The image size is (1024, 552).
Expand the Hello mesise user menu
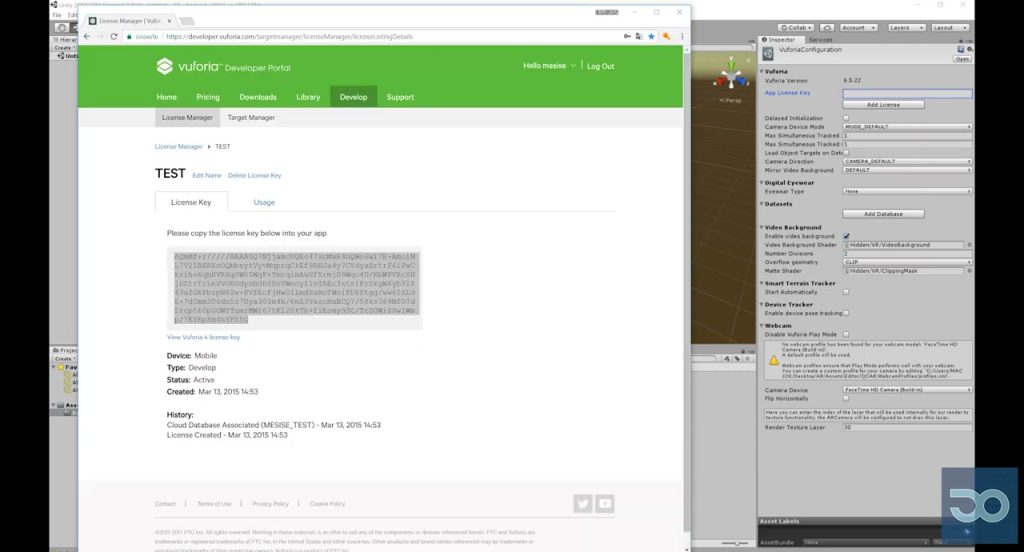pos(549,66)
